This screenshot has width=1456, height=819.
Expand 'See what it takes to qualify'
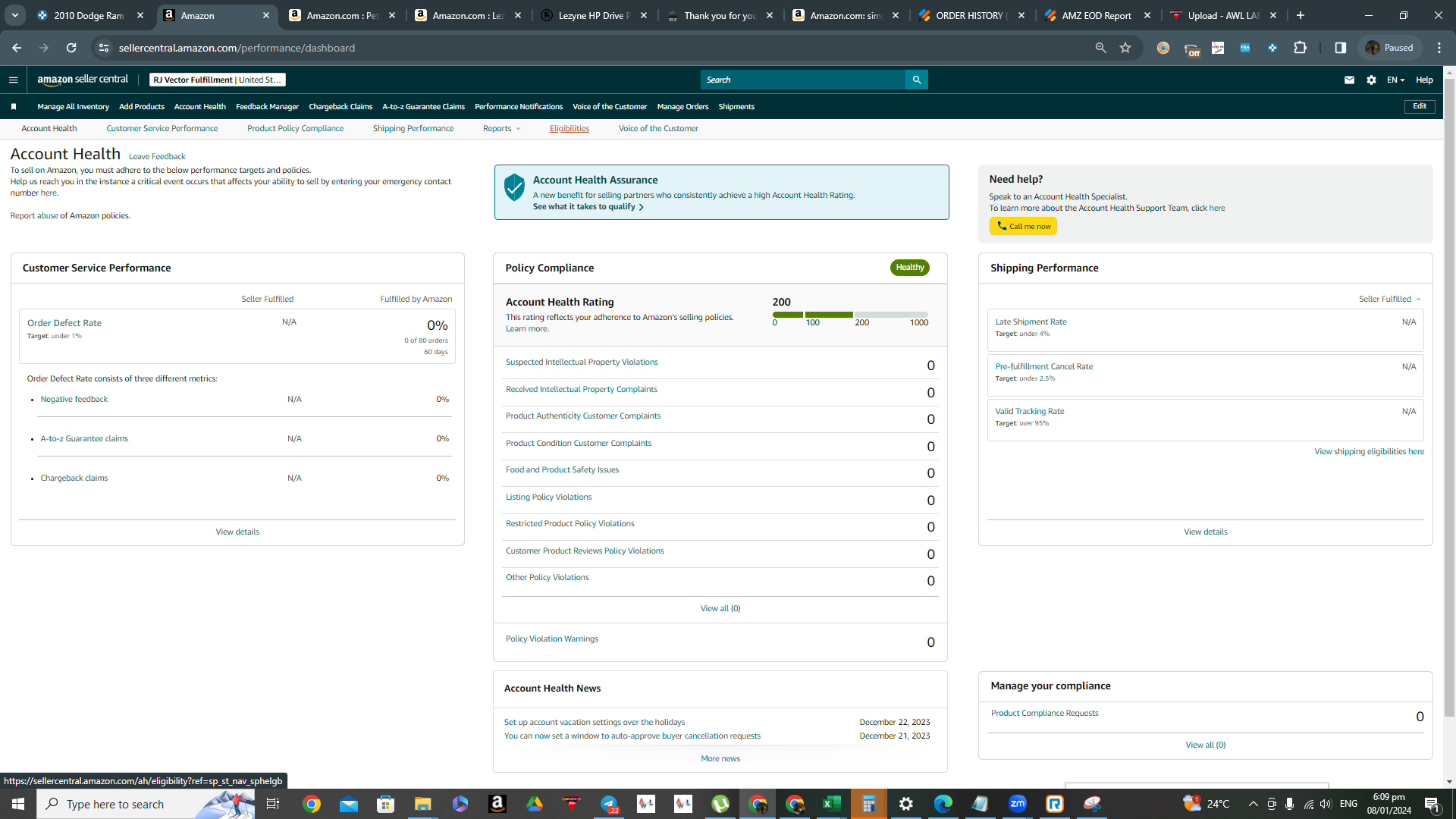click(x=588, y=207)
